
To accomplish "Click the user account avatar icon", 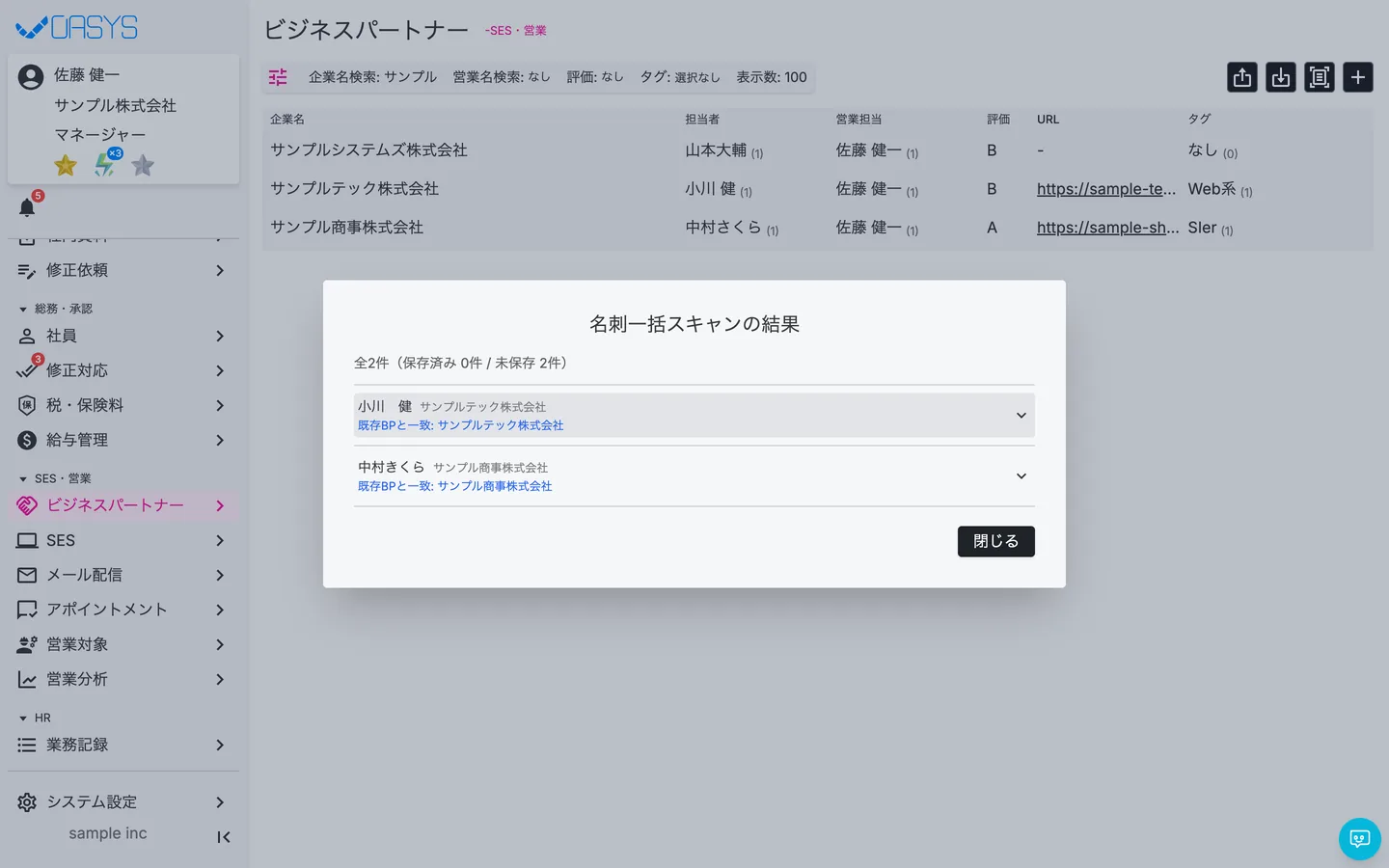I will [31, 77].
